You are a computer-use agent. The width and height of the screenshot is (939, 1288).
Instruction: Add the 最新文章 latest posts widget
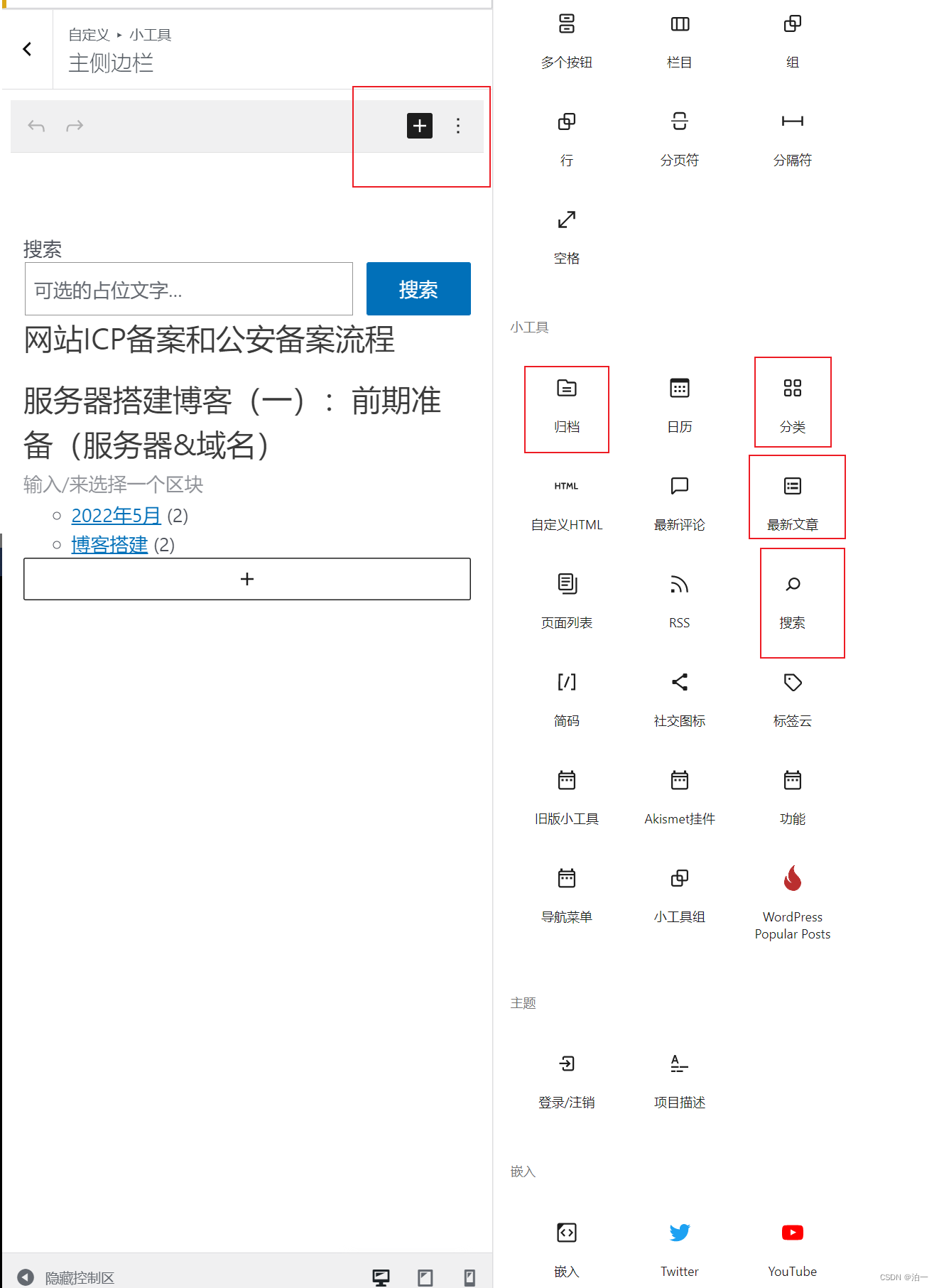(792, 504)
